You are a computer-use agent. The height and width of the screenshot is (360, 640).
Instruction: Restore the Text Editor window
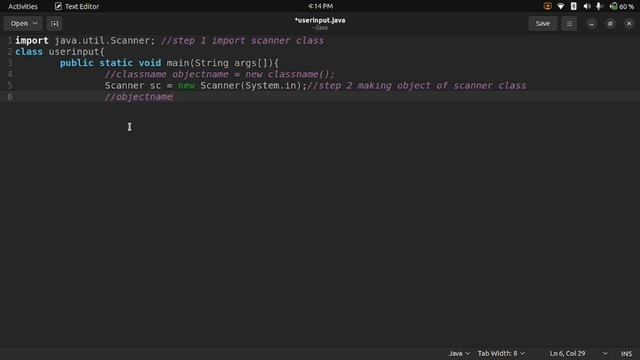coord(610,24)
